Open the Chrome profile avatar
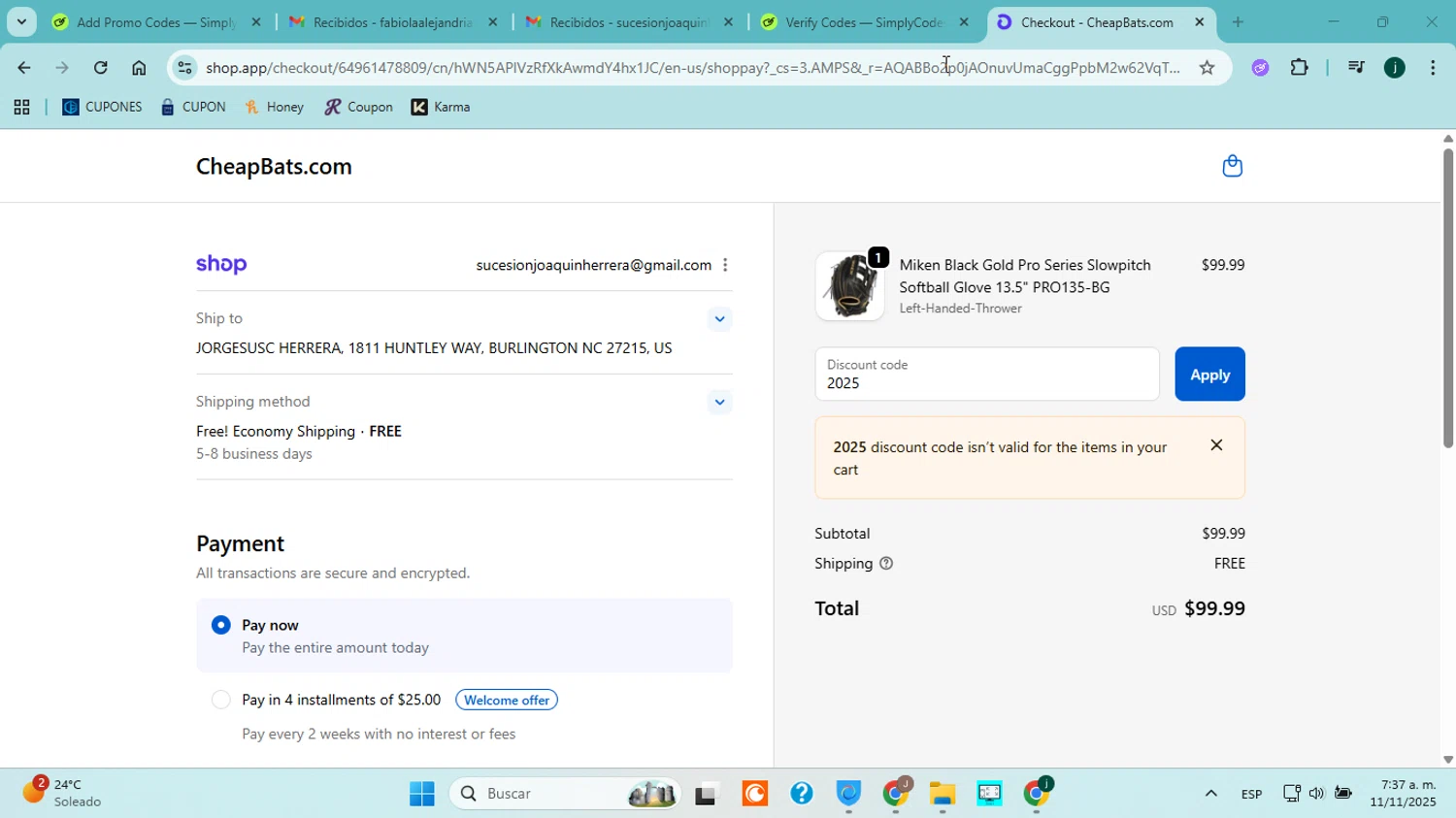 [x=1394, y=68]
